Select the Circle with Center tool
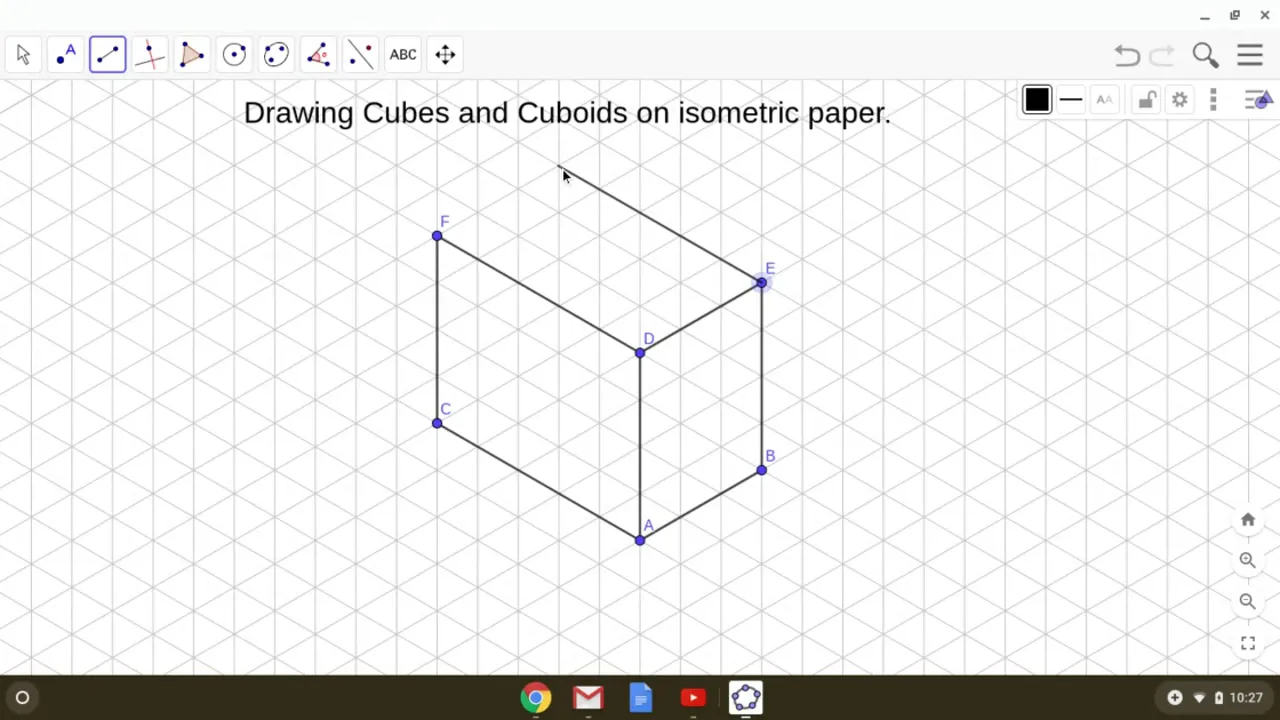The image size is (1280, 720). [x=234, y=55]
